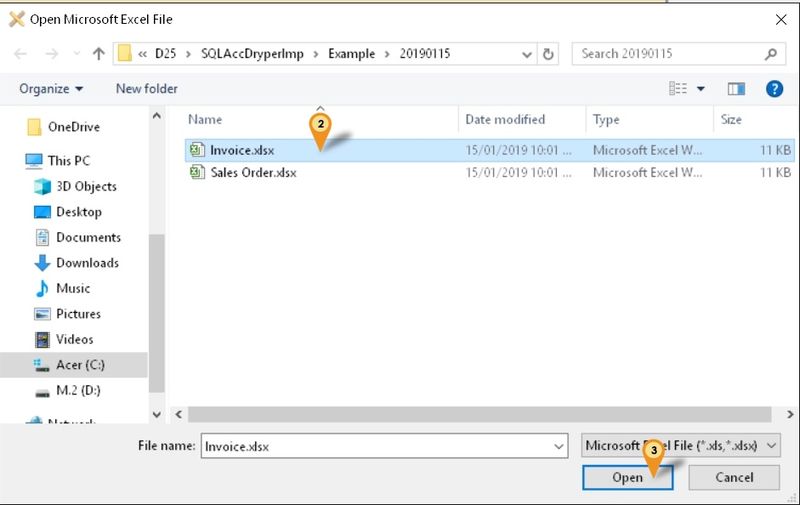Click the change view layout icon
Image resolution: width=800 pixels, height=505 pixels.
(x=677, y=89)
